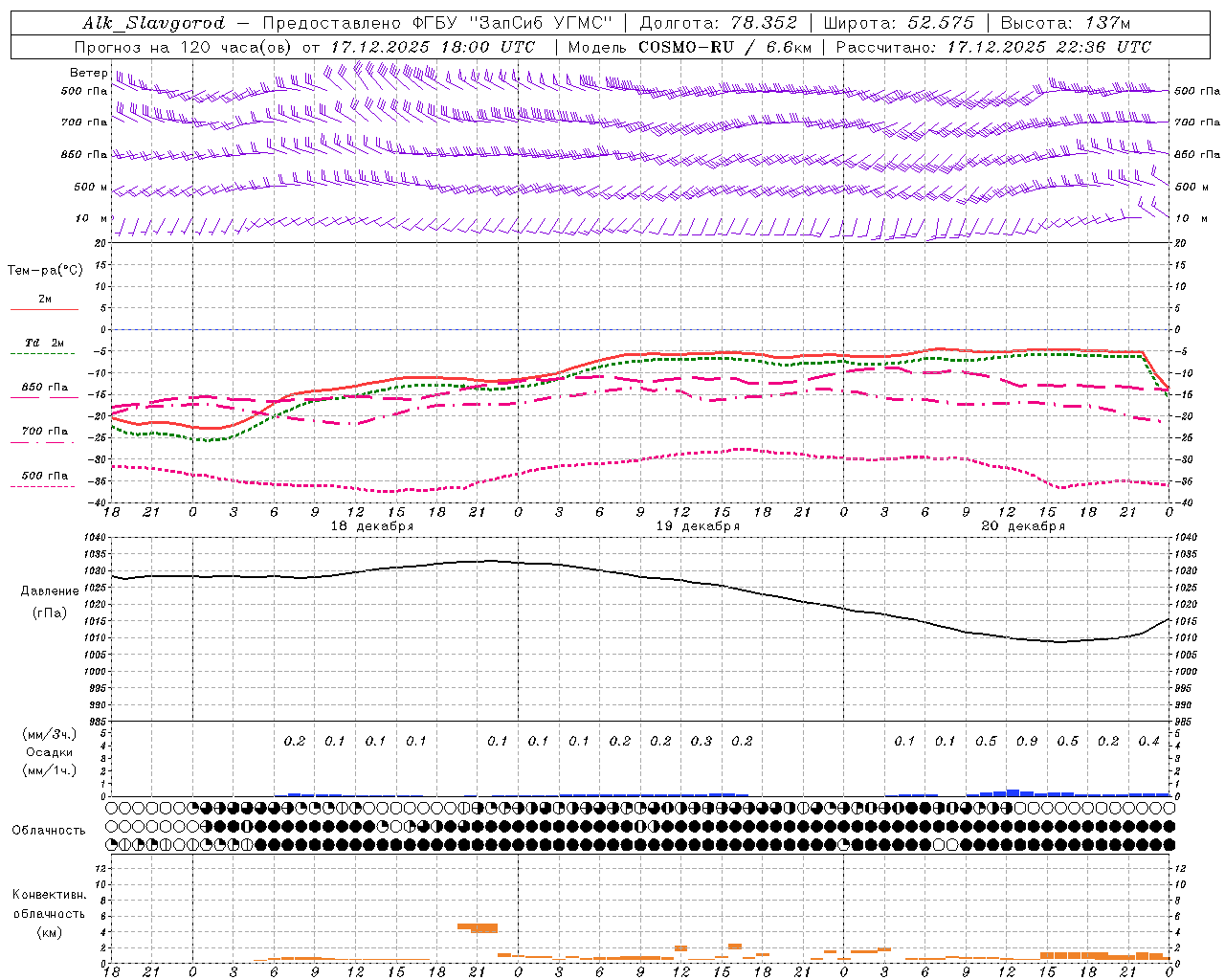The width and height of the screenshot is (1225, 980).
Task: Click the longitude value Долгота: 78.352
Action: [717, 23]
